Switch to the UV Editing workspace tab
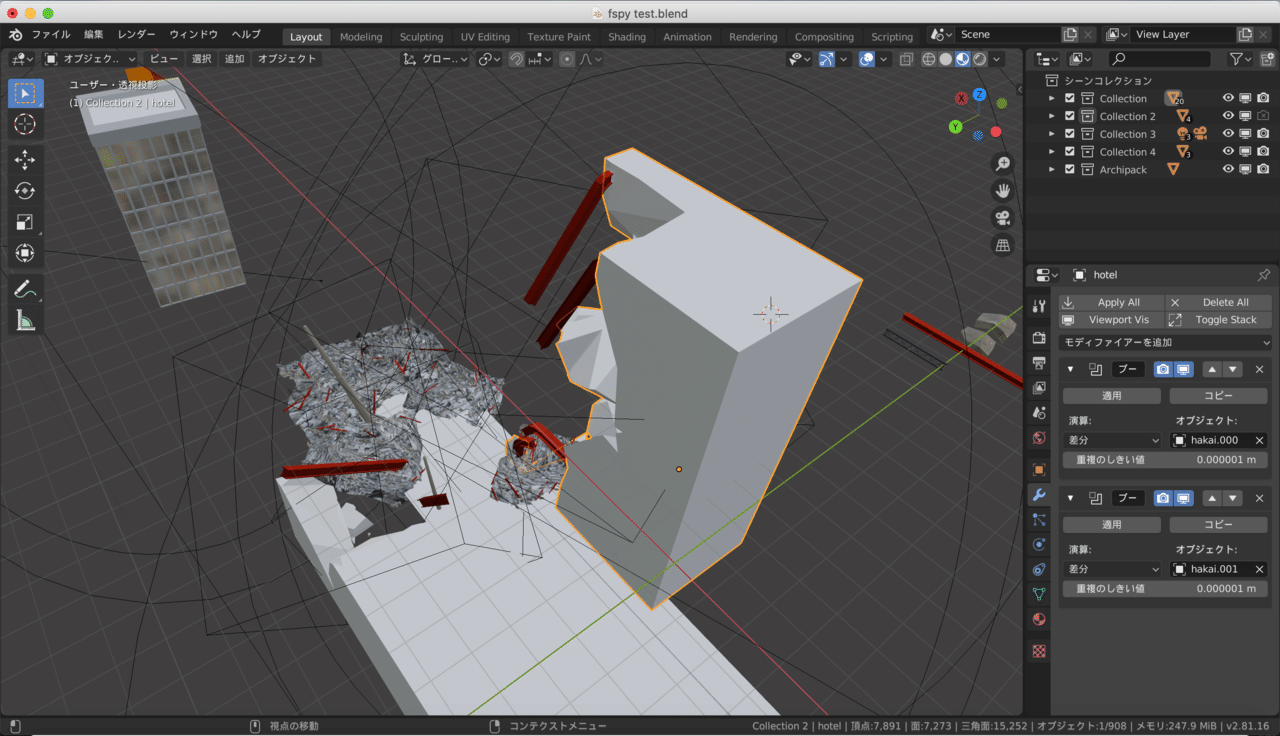This screenshot has width=1280, height=736. pyautogui.click(x=485, y=37)
